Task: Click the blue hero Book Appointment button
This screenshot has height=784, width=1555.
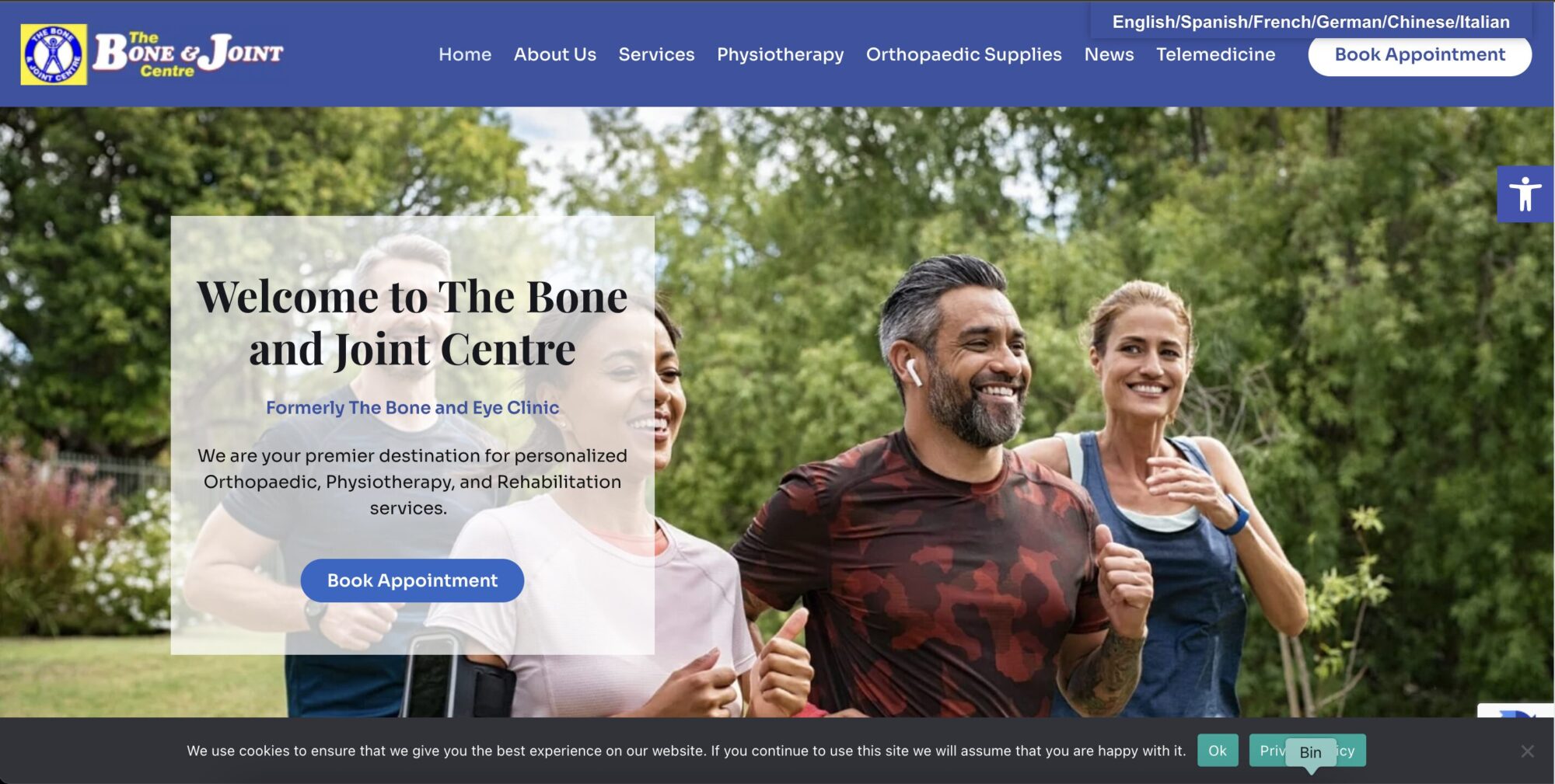Action: tap(412, 580)
